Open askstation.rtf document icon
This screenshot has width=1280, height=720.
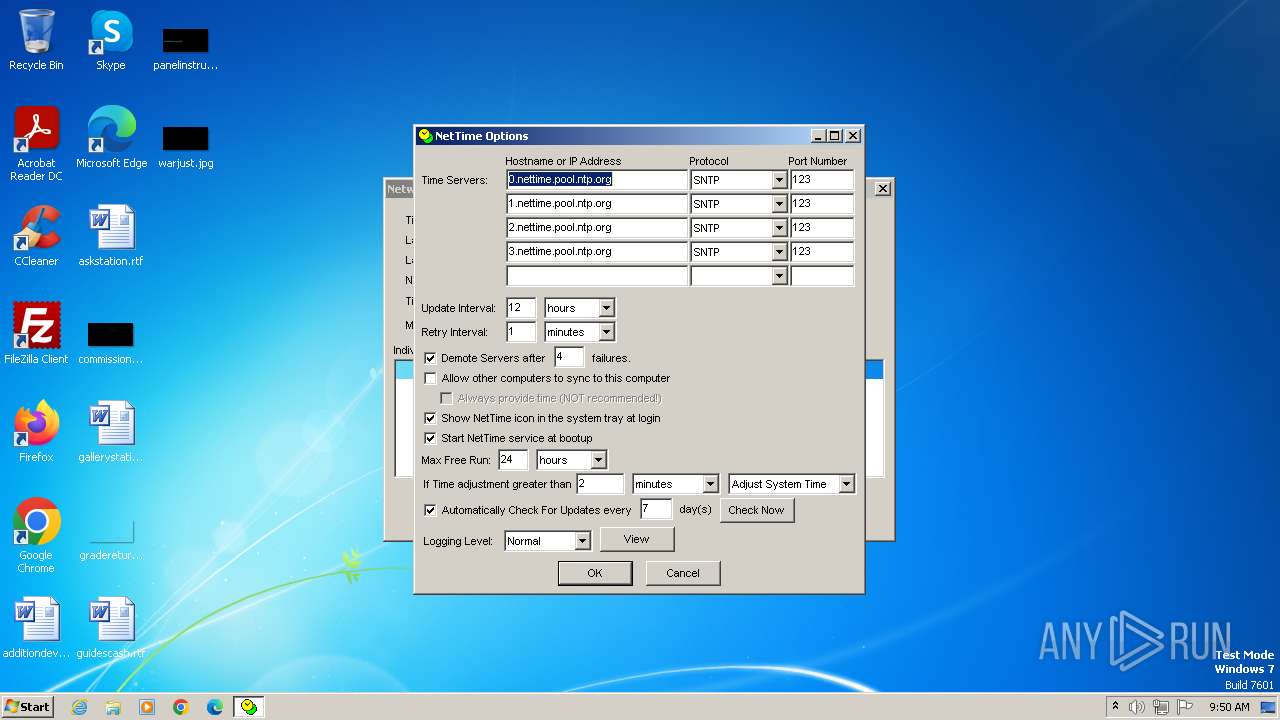coord(111,236)
